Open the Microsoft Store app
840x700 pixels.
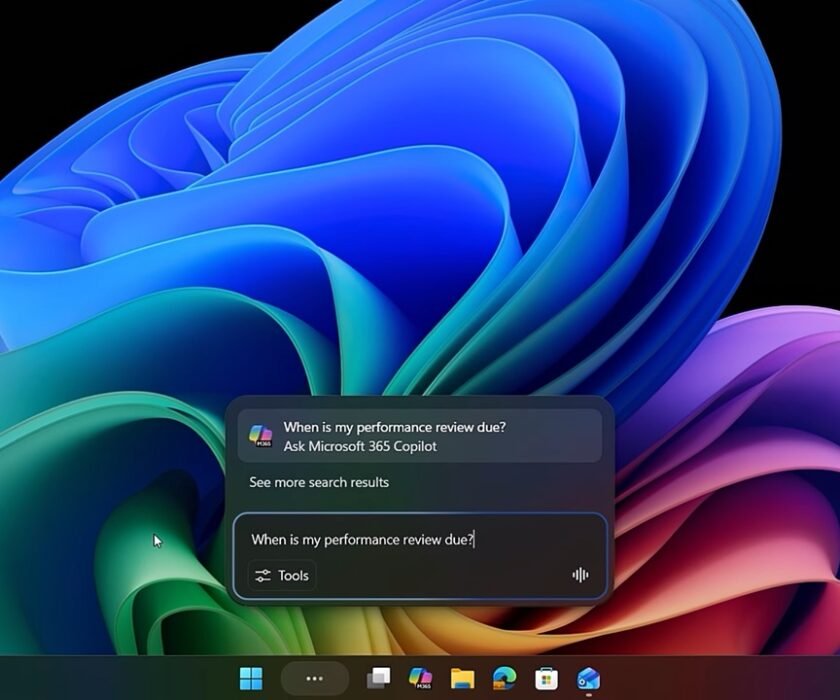545,678
